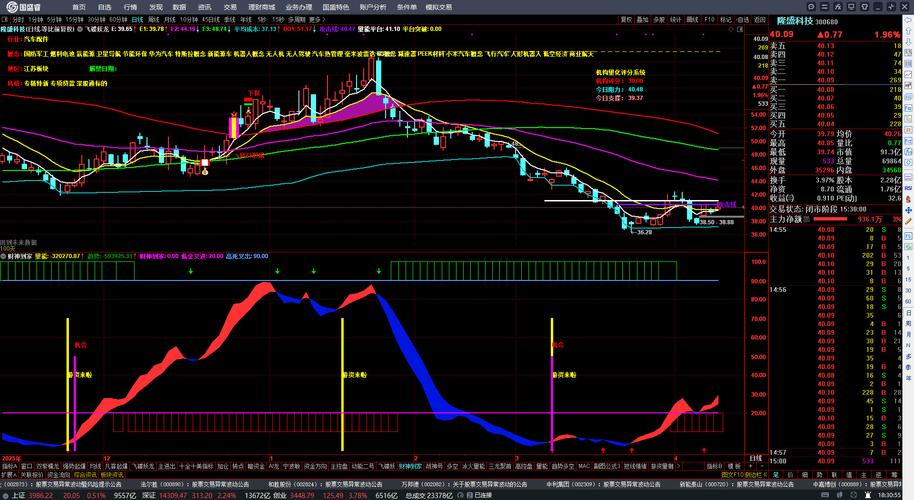Open the 模板 tab
Image resolution: width=914 pixels, height=500 pixels.
pyautogui.click(x=734, y=466)
